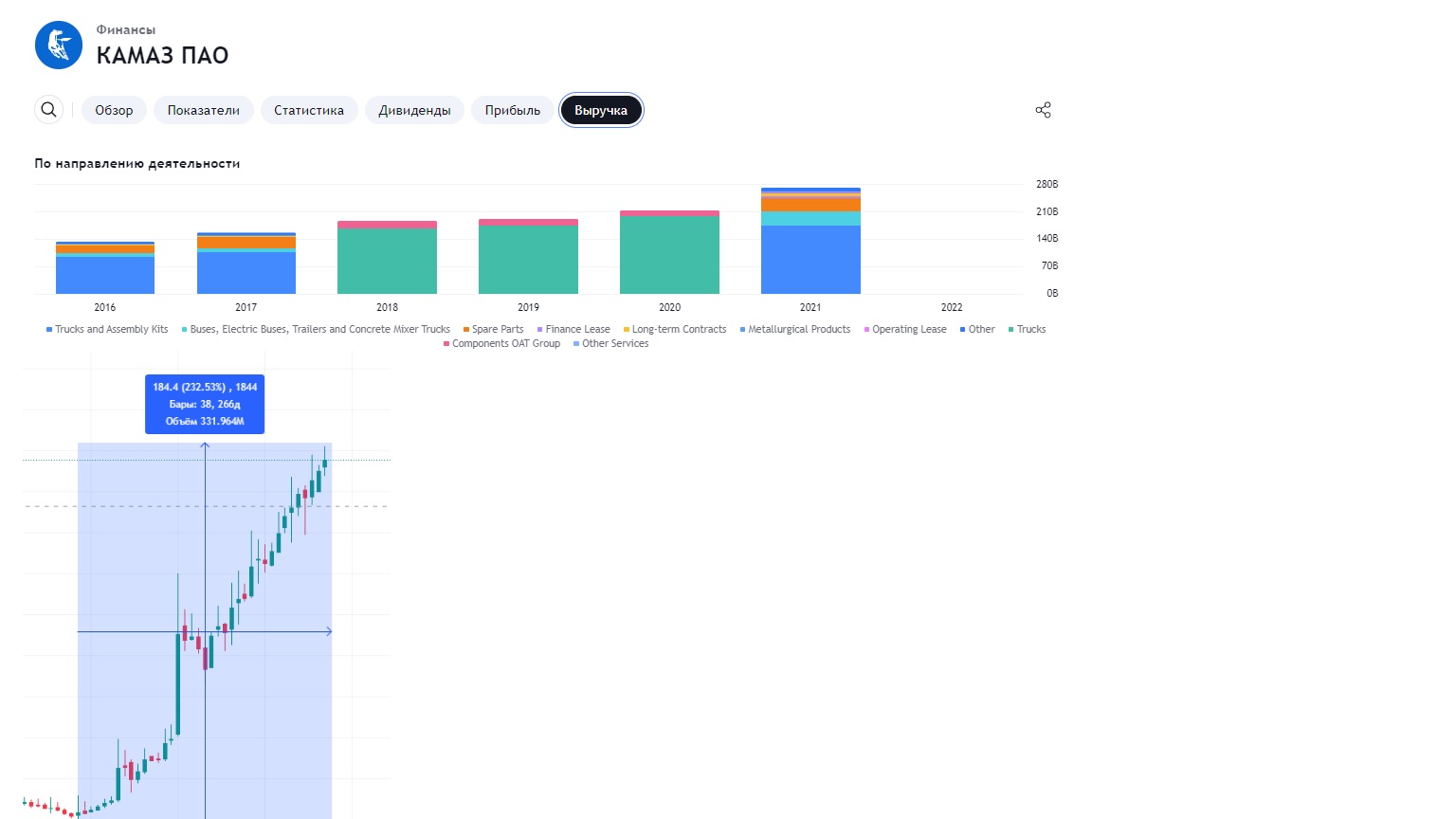Toggle the Finance Lease legend item
Viewport: 1456px width, 819px height.
pos(573,329)
